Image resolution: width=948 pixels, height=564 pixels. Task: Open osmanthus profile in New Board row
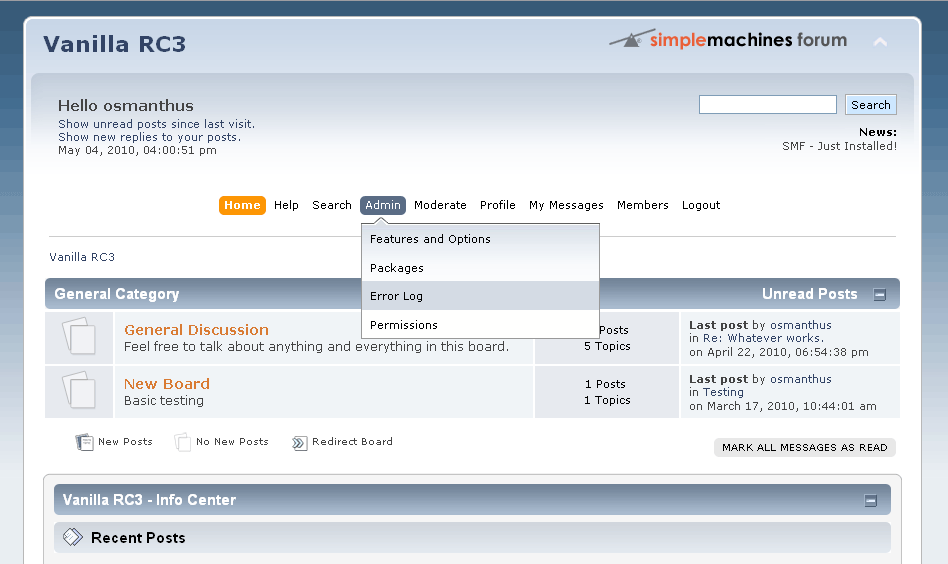point(800,379)
